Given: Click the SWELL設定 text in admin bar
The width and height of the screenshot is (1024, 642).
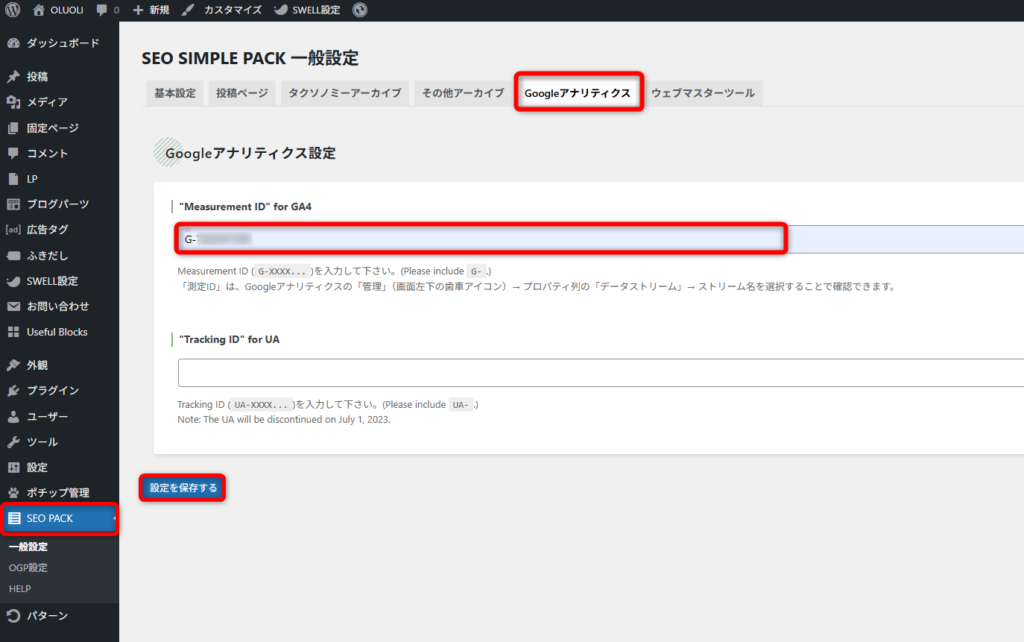Looking at the screenshot, I should pyautogui.click(x=316, y=10).
